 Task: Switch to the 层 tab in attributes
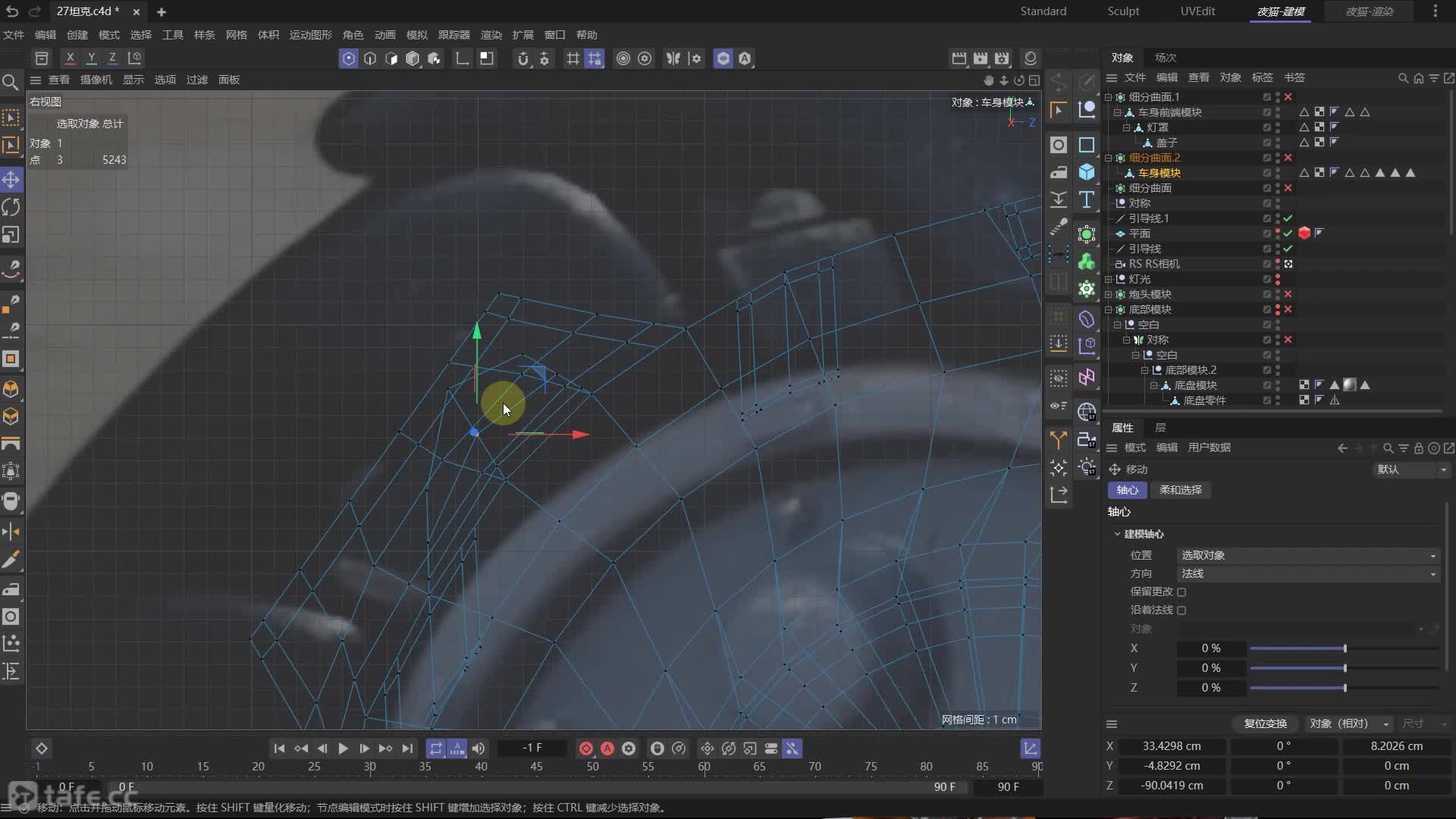(x=1160, y=428)
